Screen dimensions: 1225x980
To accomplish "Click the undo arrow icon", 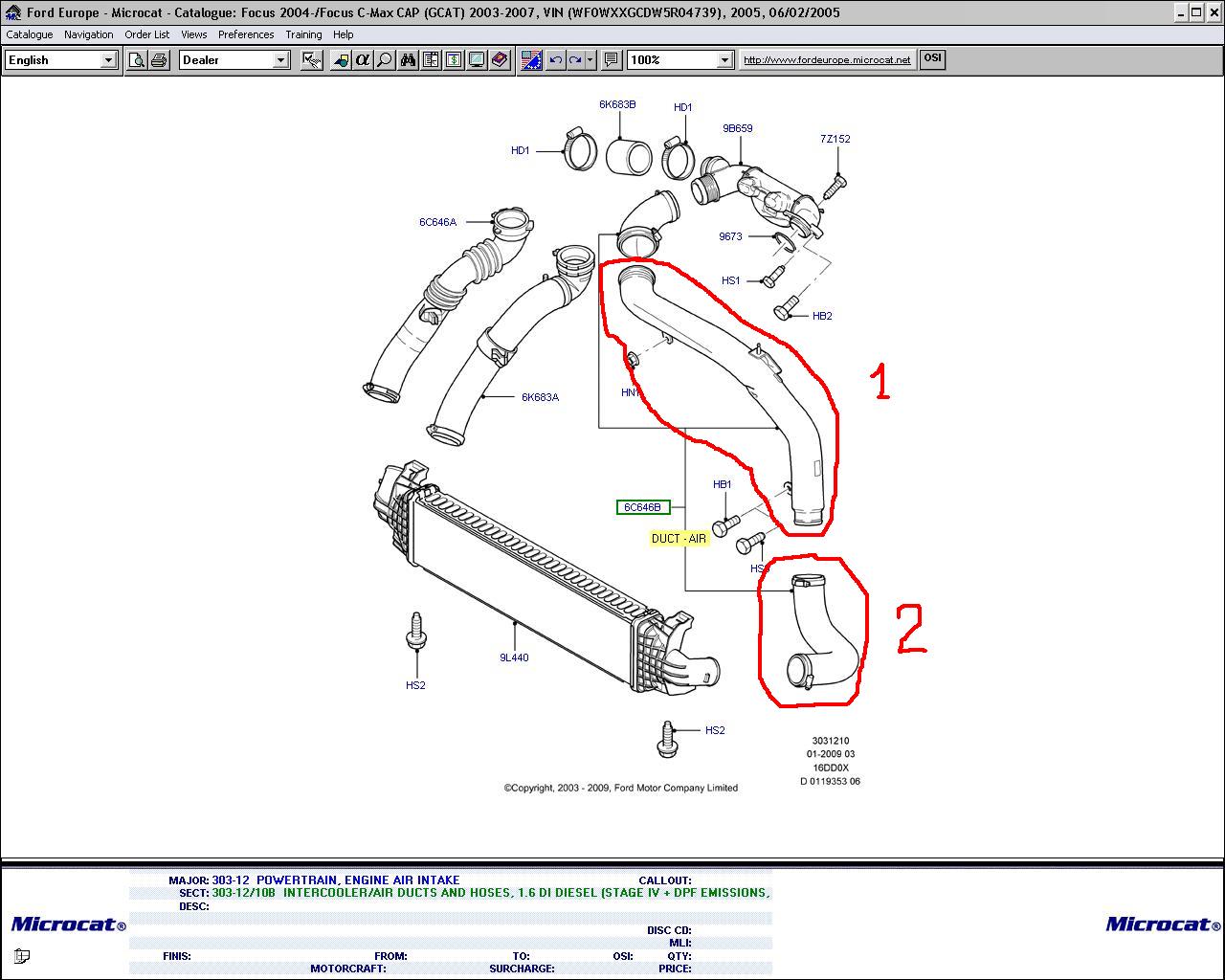I will click(555, 60).
